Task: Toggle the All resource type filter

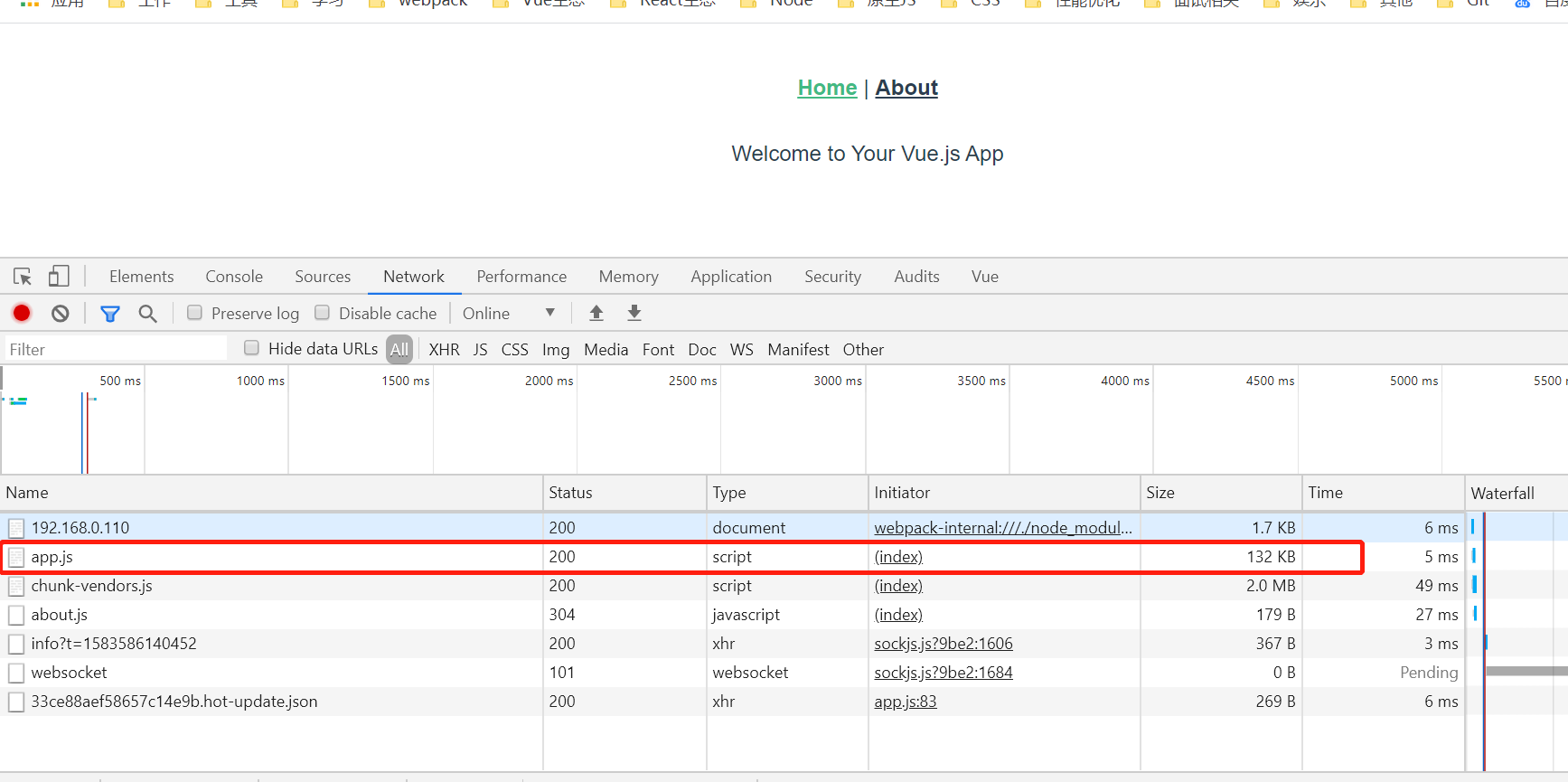Action: (399, 349)
